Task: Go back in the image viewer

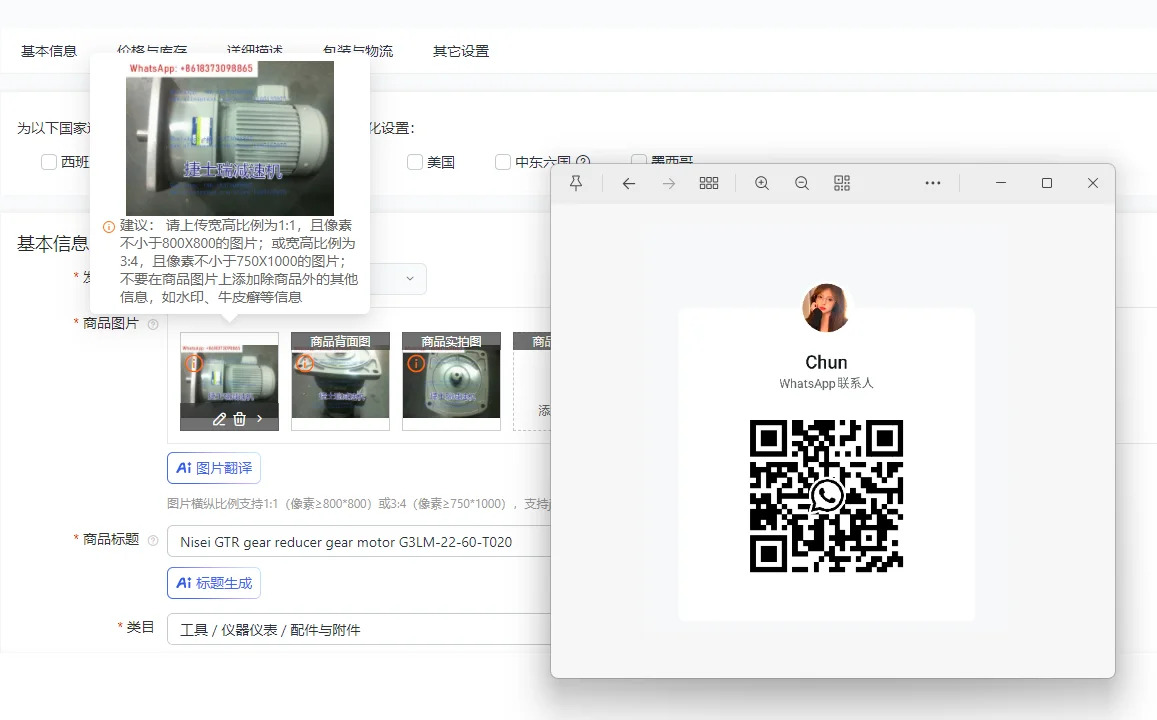Action: click(x=629, y=183)
